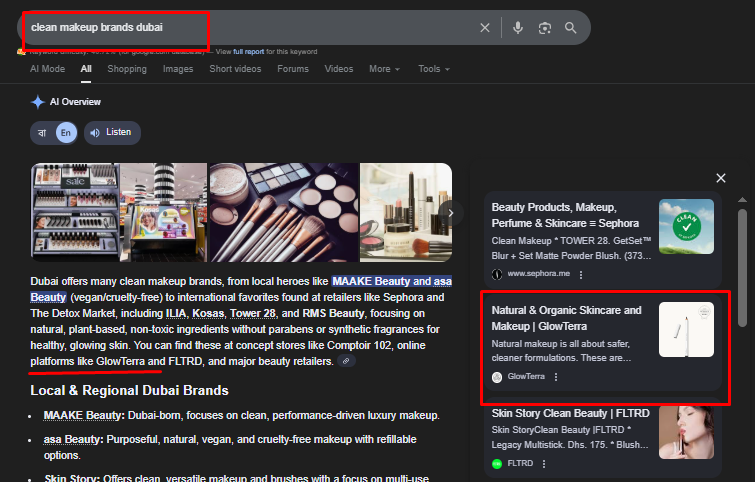755x482 pixels.
Task: Open the Short videos tab
Action: 235,69
